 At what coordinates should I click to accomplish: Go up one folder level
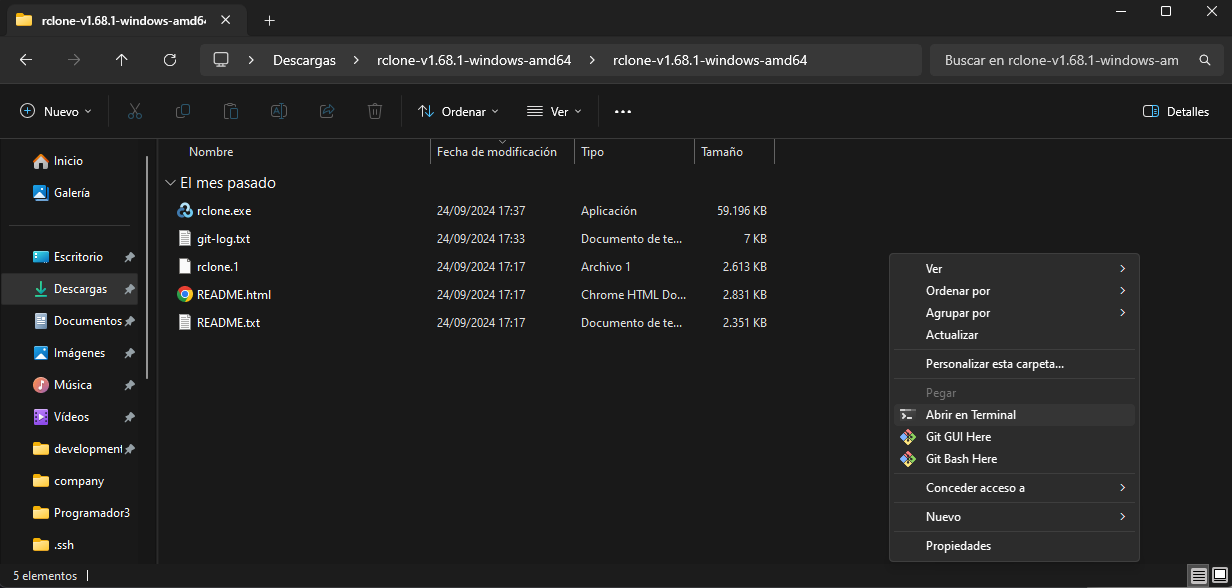(122, 60)
